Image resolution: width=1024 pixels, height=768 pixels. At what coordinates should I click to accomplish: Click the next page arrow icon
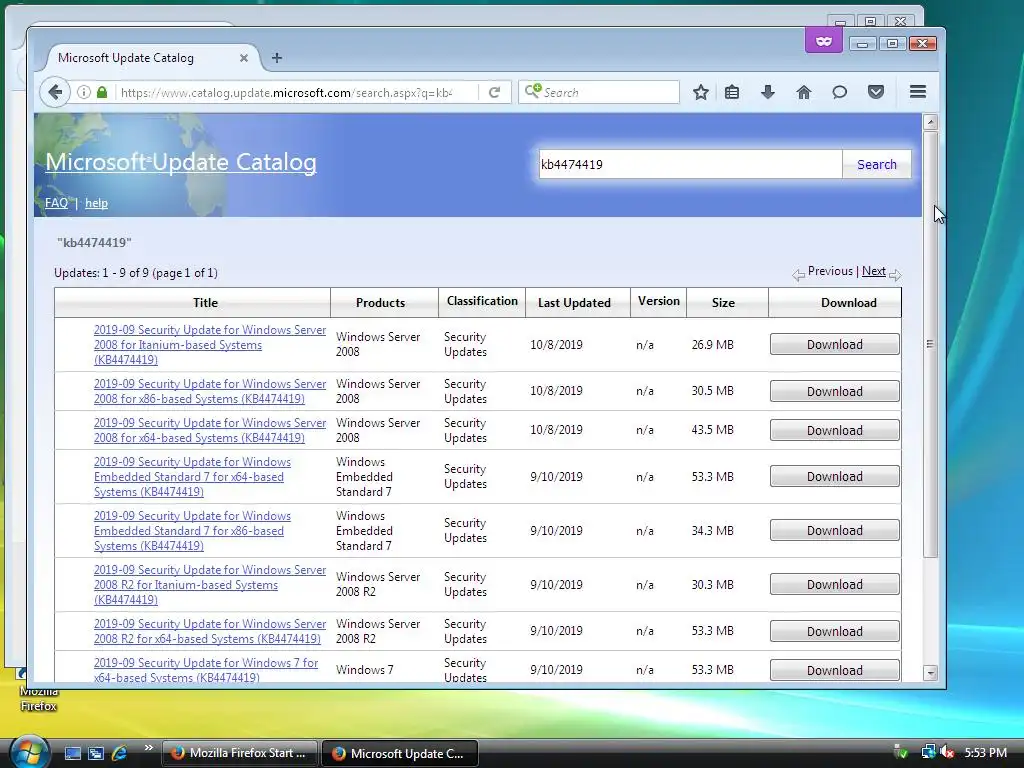pos(895,275)
